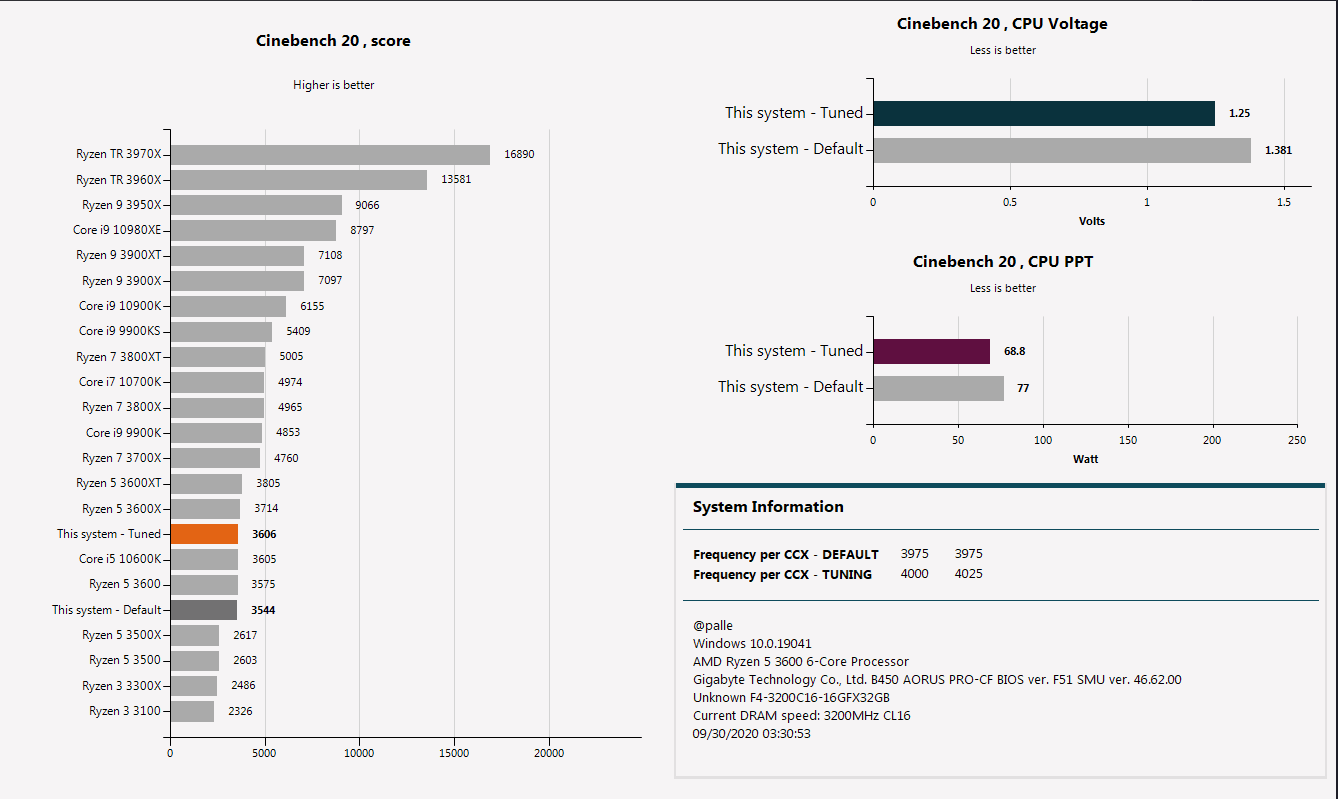Click the 'Ryzen 9 3950X' label

tap(121, 205)
